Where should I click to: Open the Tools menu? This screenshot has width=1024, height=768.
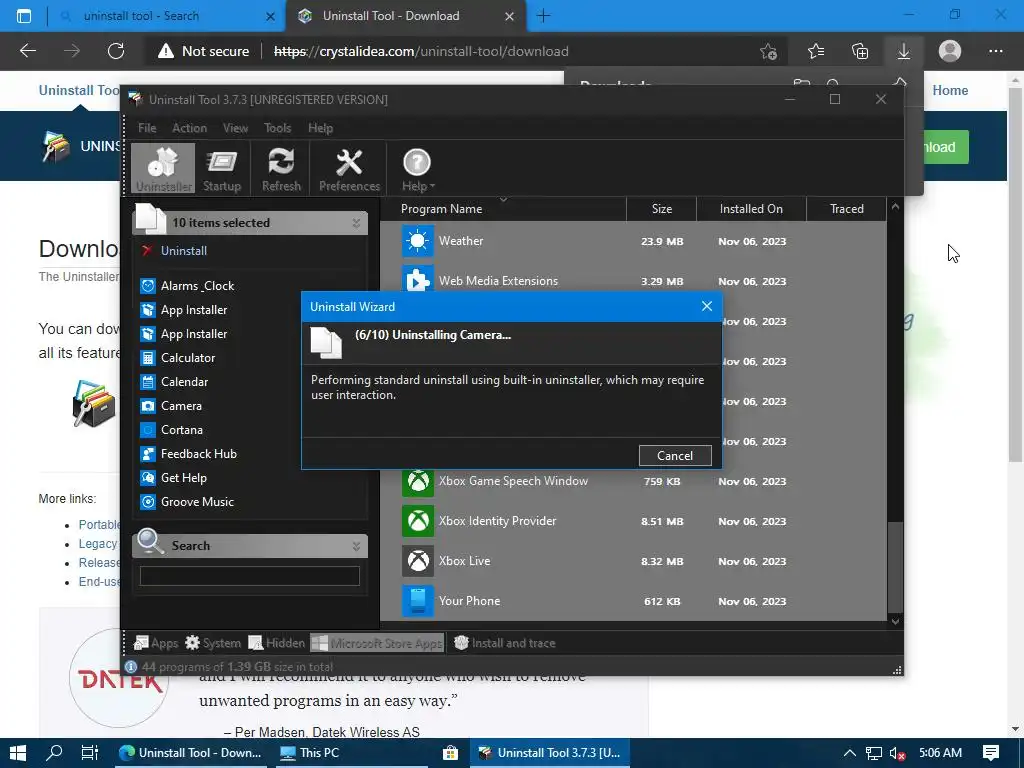tap(278, 128)
